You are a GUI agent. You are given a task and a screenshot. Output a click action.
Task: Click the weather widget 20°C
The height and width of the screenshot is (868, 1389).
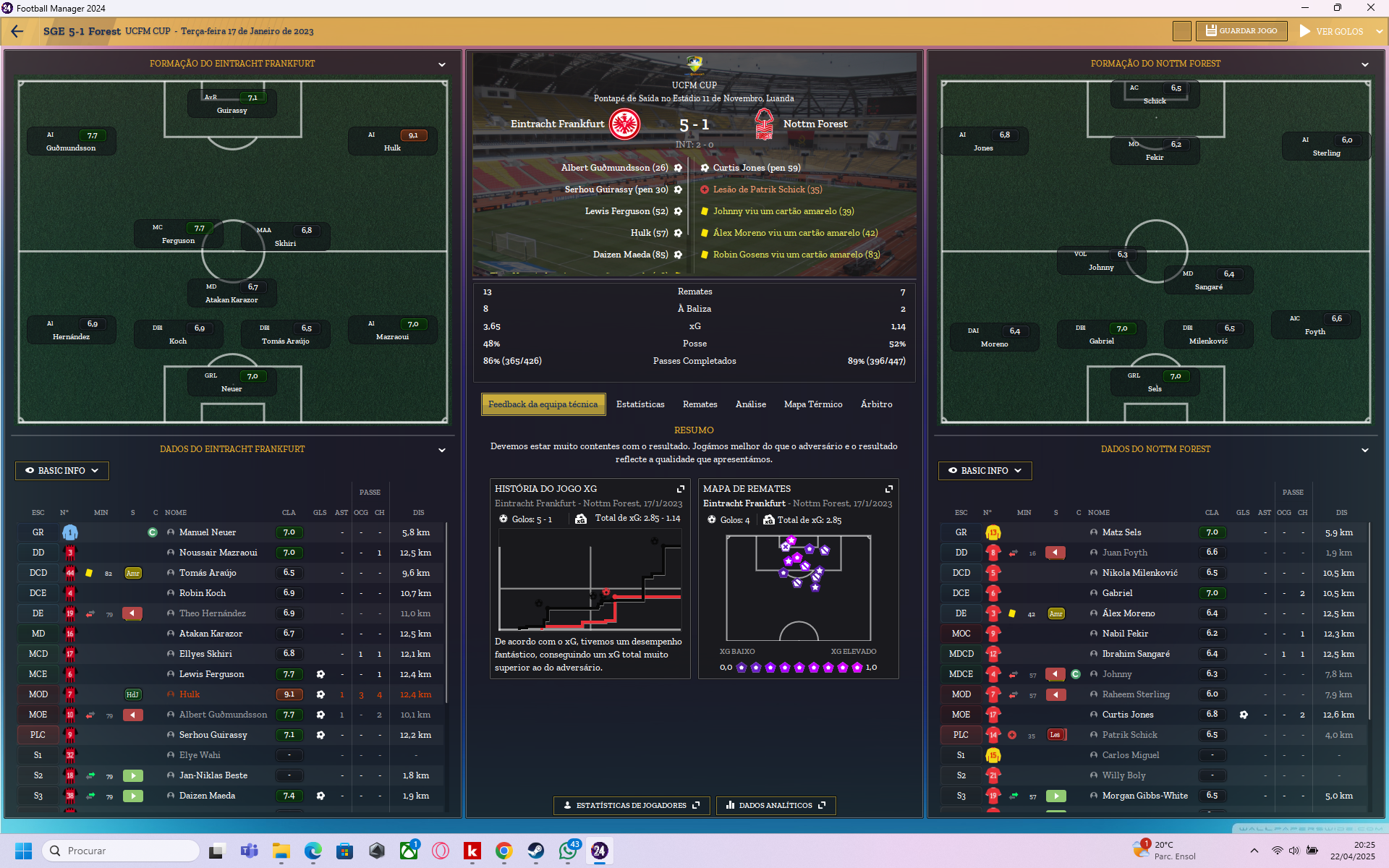[1165, 851]
